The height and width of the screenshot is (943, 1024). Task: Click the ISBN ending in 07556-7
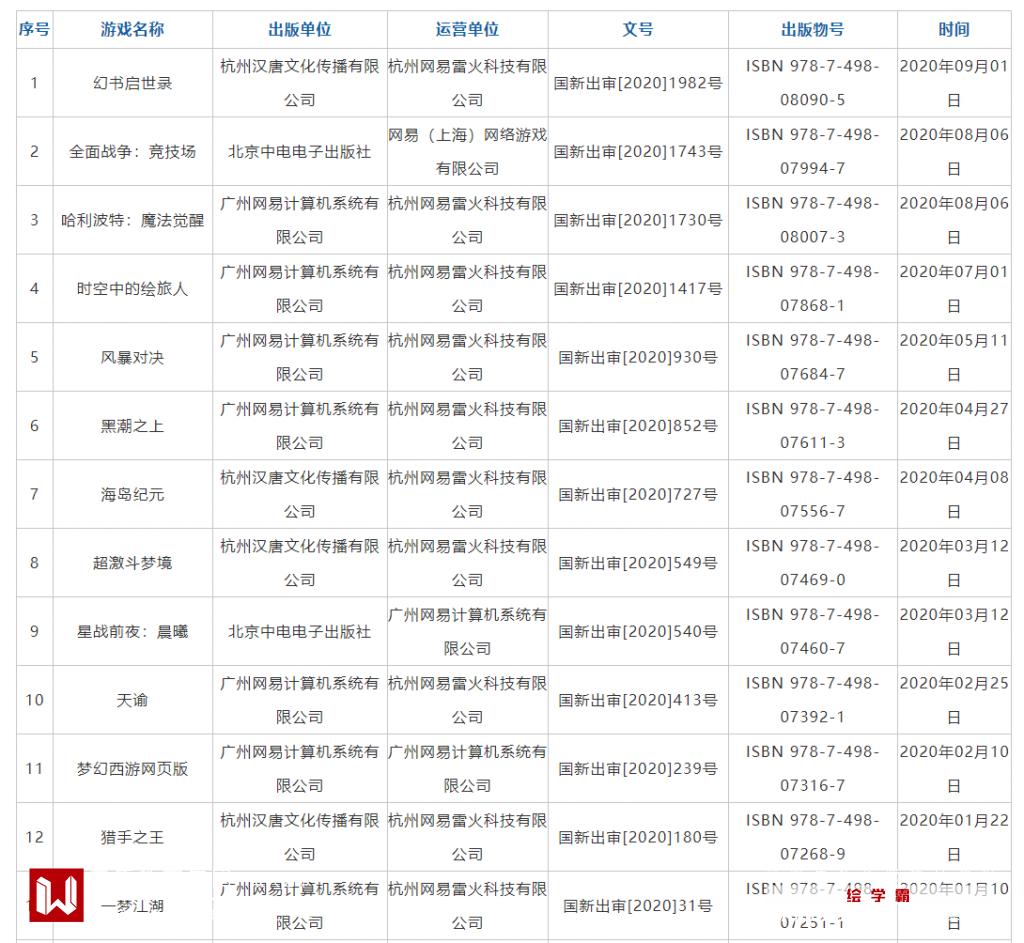(x=812, y=494)
